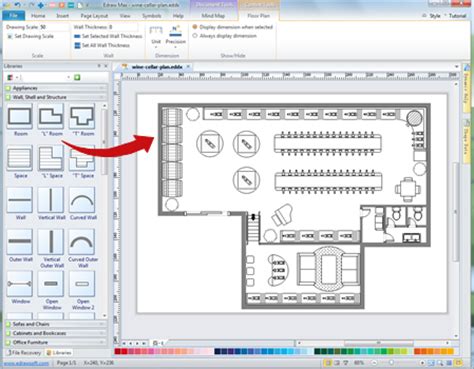The image size is (474, 369).
Task: Switch to the Page Layout tab
Action: (x=94, y=16)
